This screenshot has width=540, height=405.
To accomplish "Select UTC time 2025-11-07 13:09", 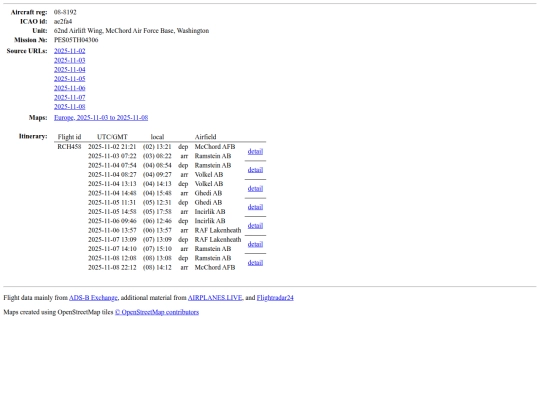I will pos(112,240).
